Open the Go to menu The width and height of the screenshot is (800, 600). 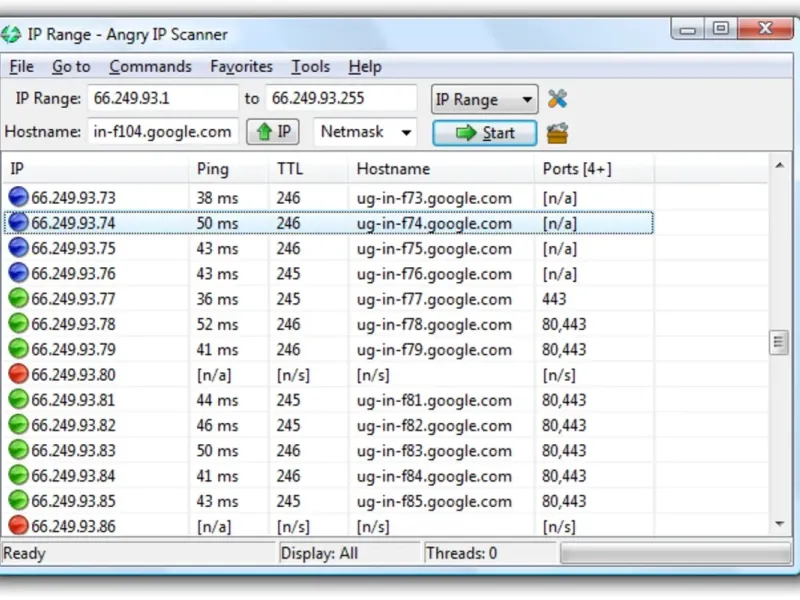[71, 66]
